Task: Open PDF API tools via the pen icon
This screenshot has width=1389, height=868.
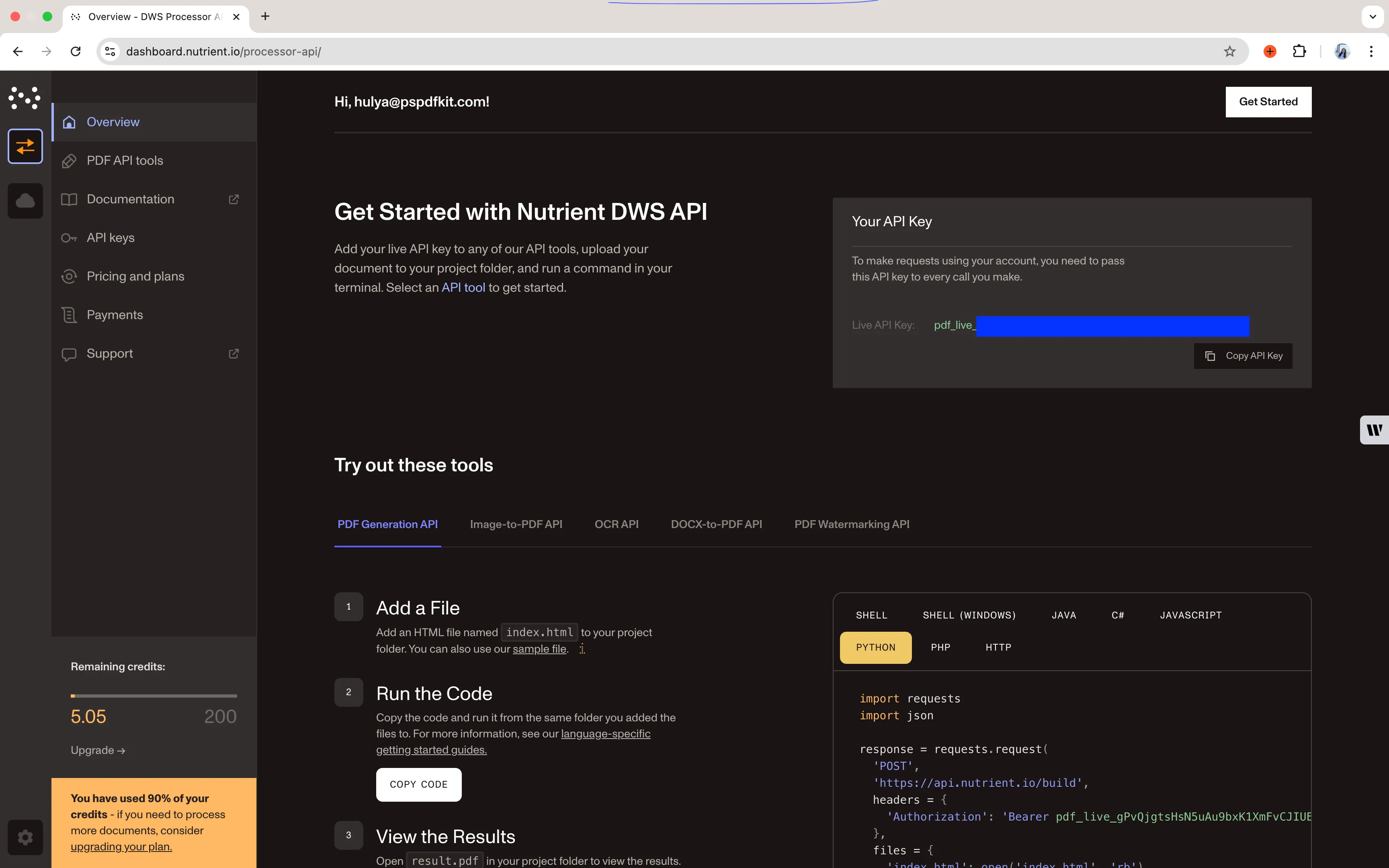Action: (x=69, y=161)
